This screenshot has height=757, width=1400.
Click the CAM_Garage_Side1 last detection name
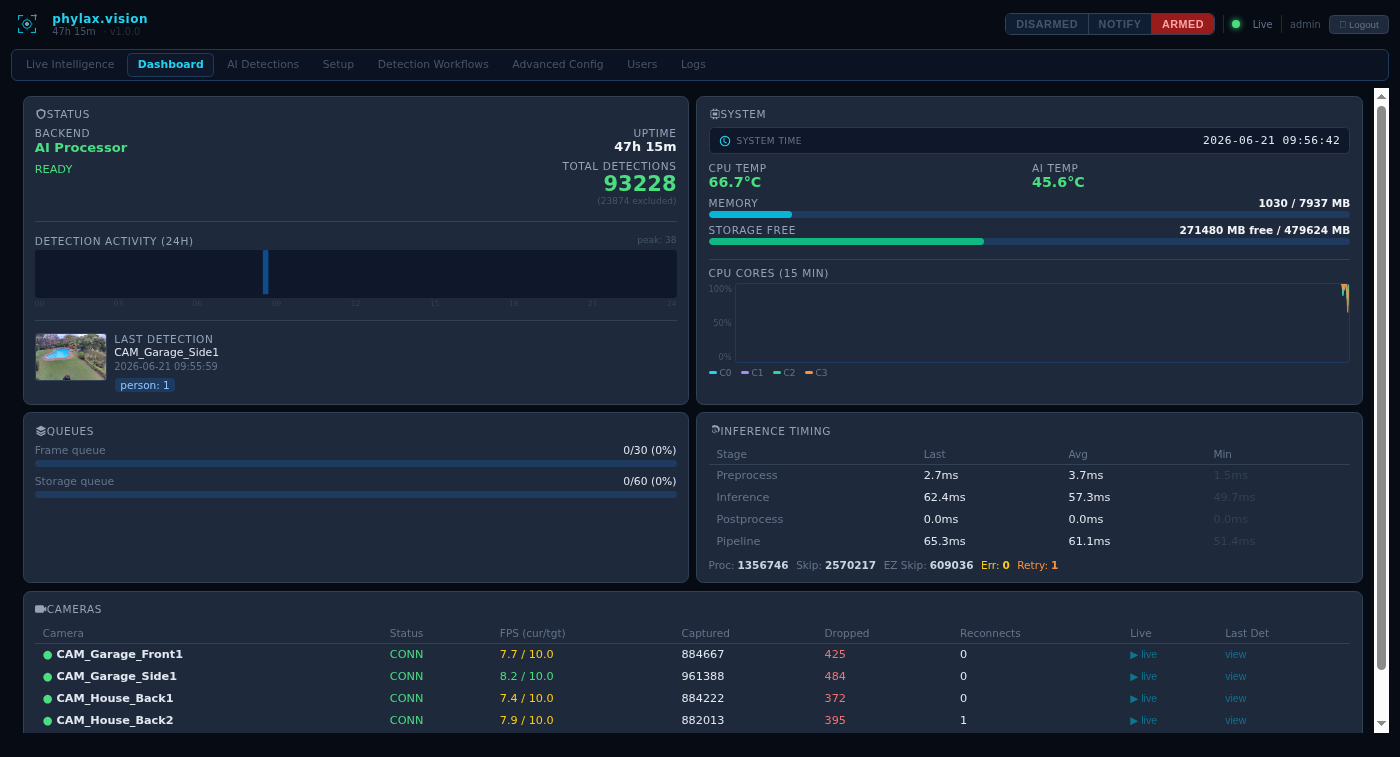point(166,352)
